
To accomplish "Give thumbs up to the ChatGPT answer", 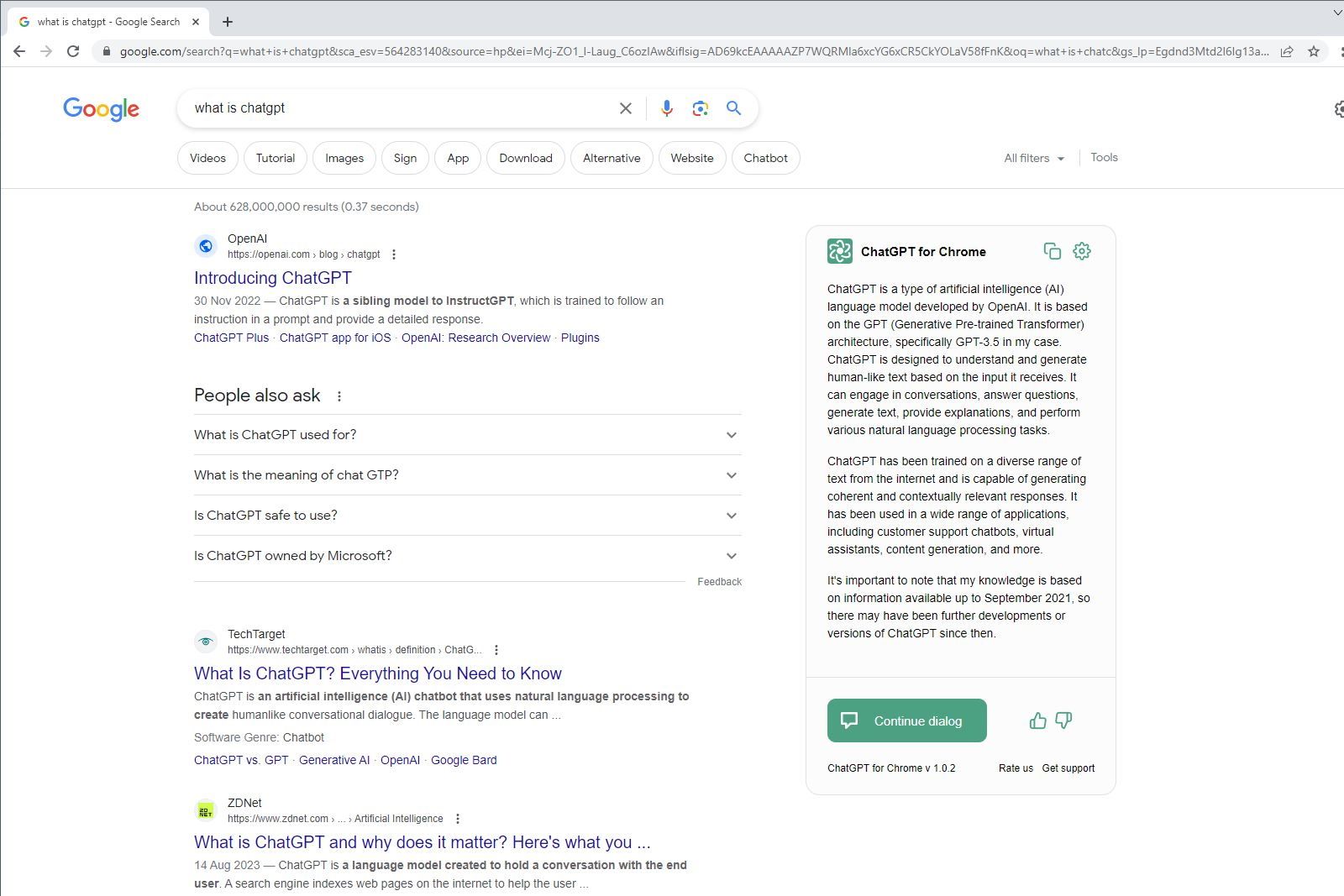I will [1038, 720].
